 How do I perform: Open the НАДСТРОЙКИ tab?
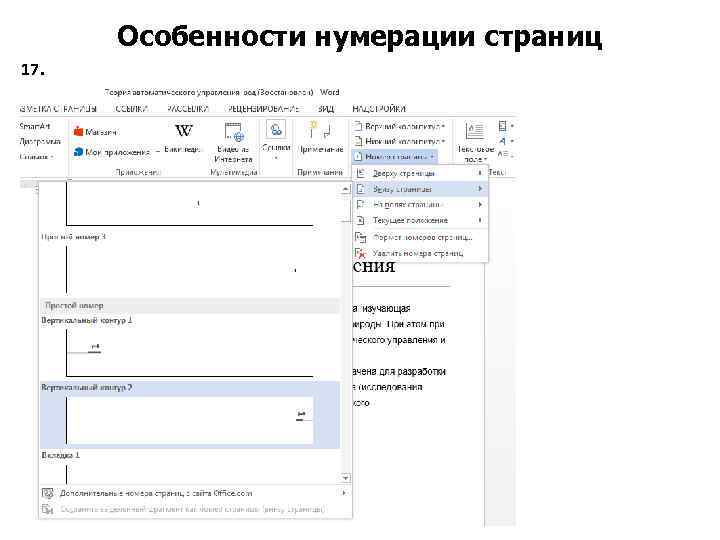pyautogui.click(x=379, y=109)
